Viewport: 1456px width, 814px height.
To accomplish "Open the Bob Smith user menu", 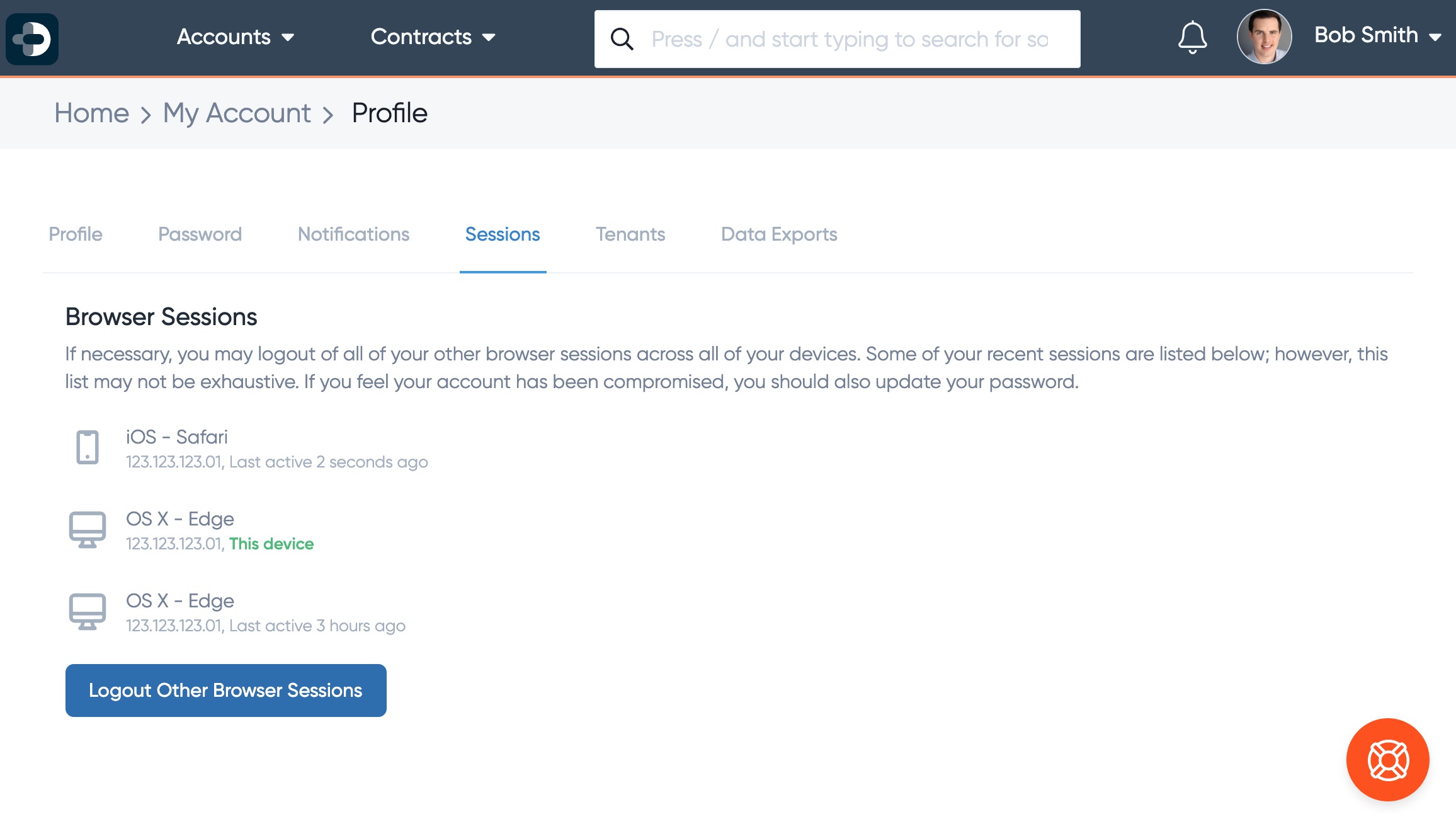I will tap(1378, 35).
